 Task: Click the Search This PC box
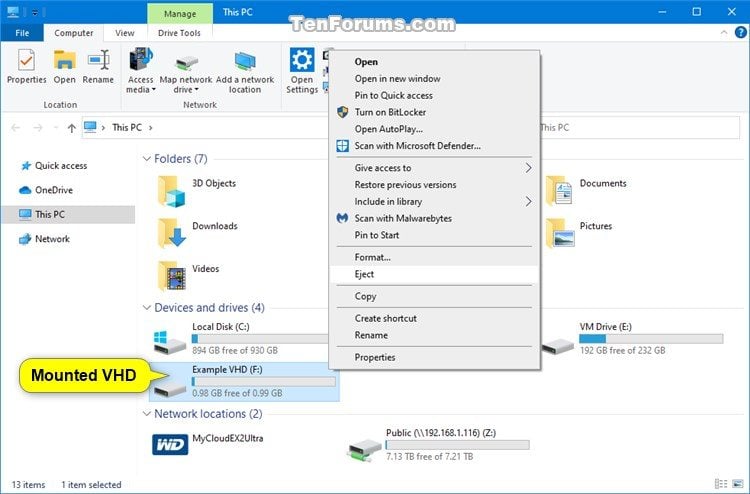[x=639, y=128]
